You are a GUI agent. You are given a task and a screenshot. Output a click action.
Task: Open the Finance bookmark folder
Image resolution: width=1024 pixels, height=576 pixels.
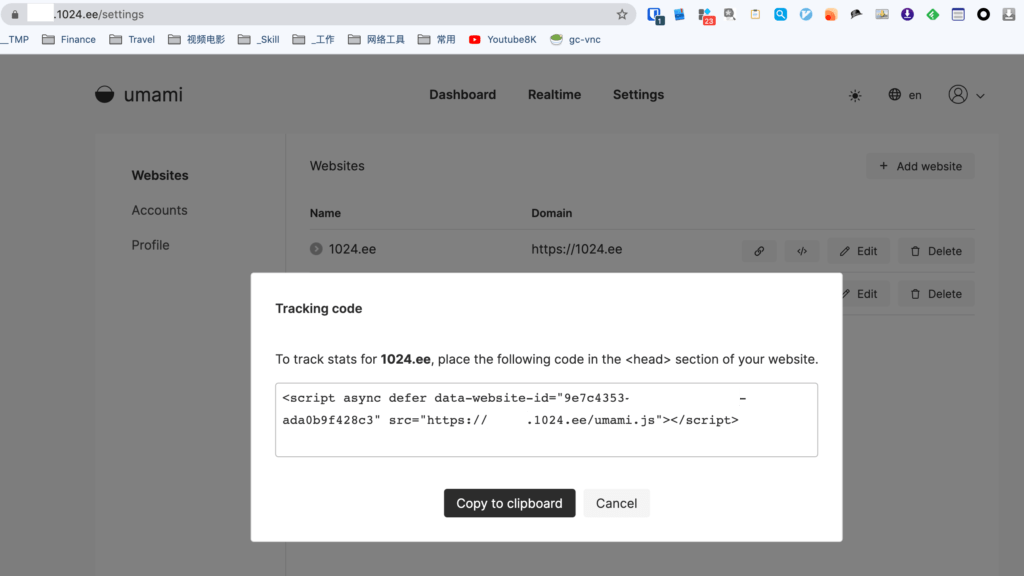point(69,39)
